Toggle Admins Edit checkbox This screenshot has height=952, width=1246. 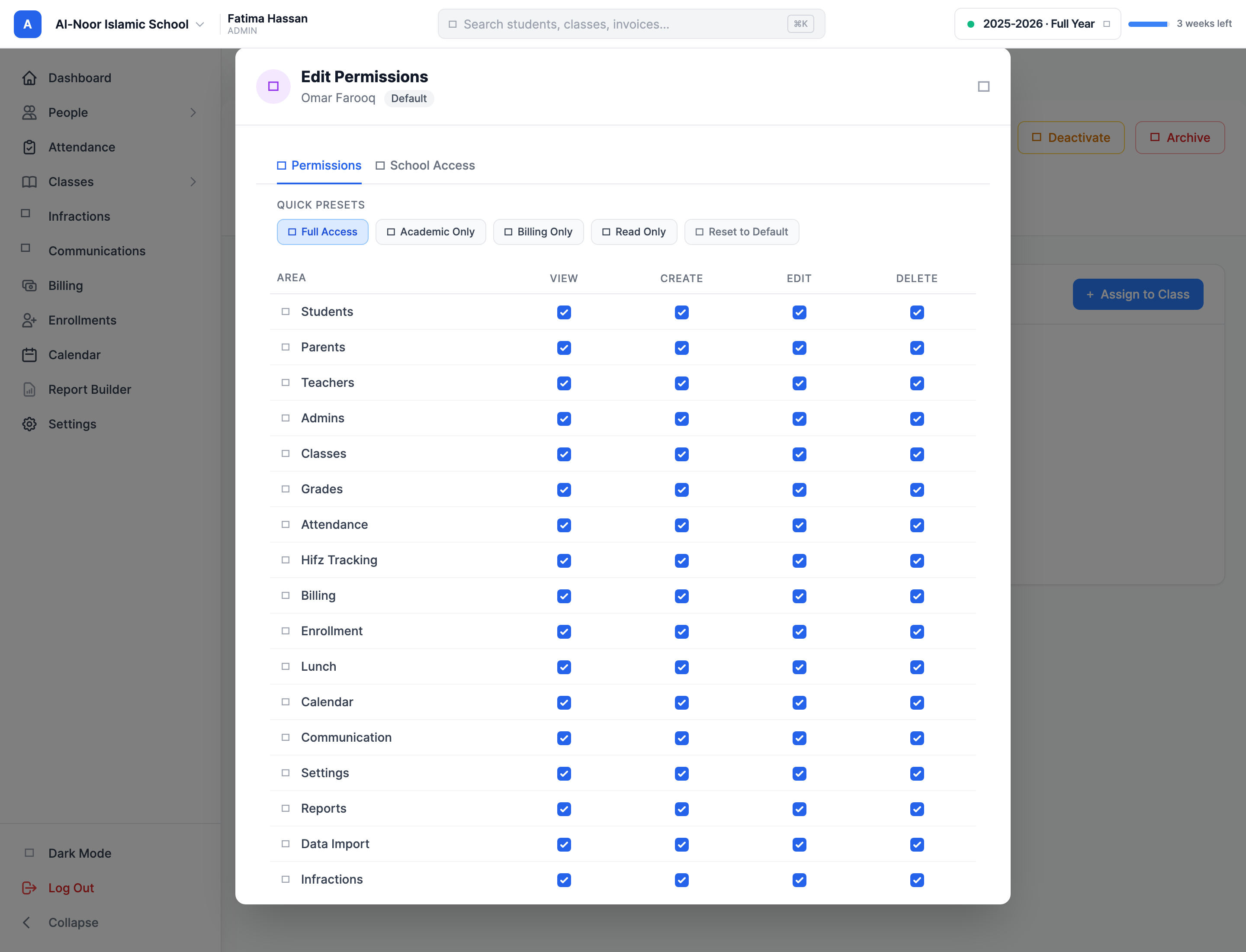[799, 419]
